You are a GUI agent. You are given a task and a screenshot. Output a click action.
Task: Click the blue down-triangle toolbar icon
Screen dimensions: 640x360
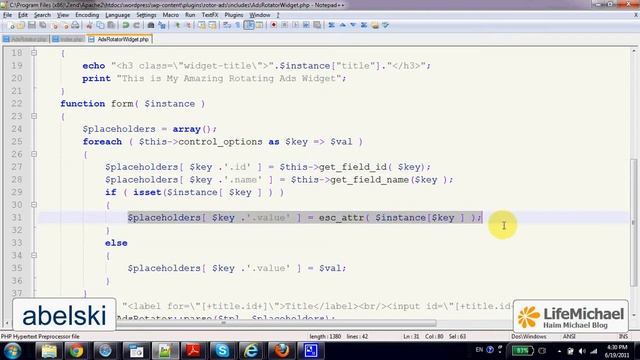coord(353,25)
